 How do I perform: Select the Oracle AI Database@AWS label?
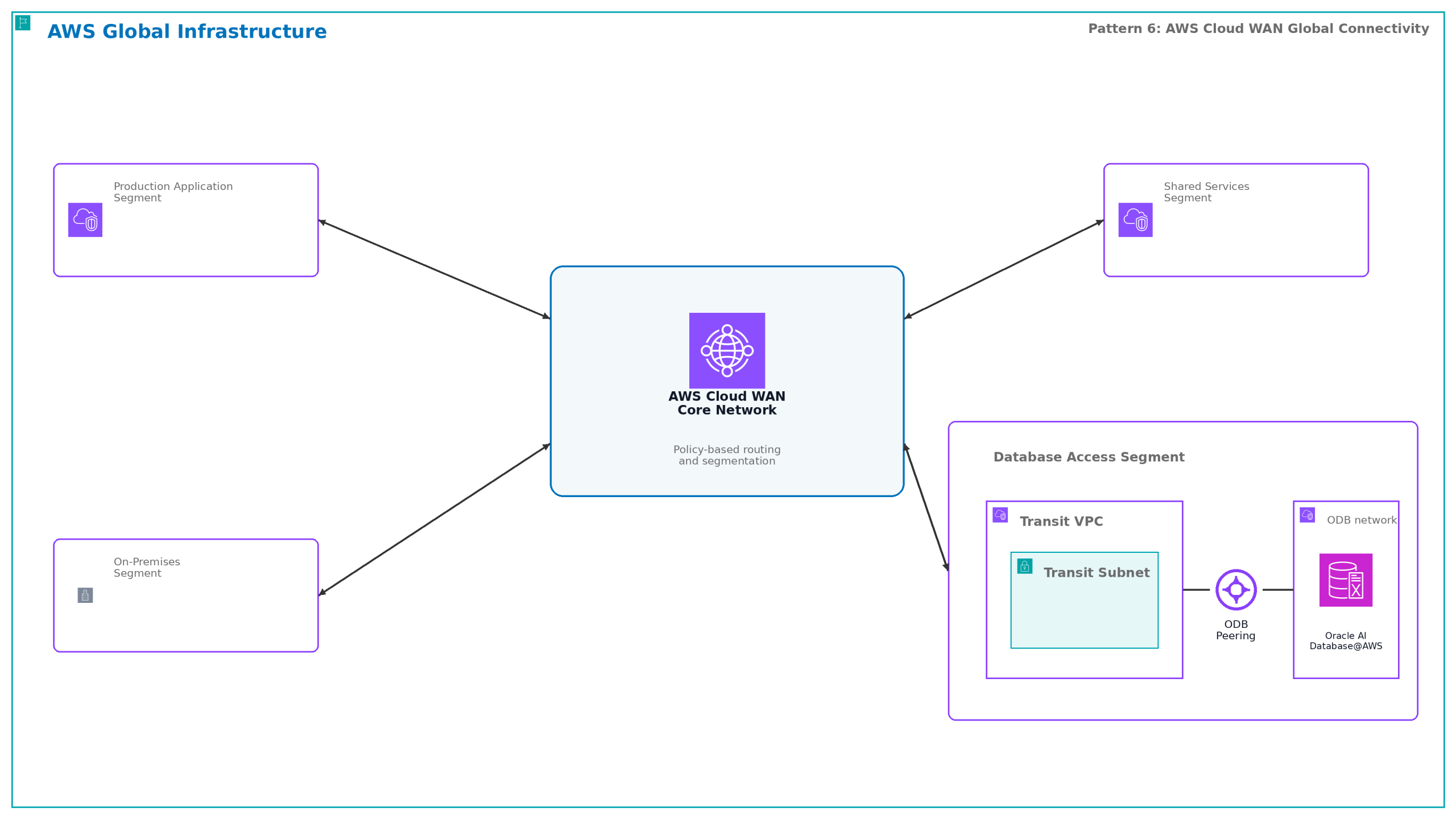click(x=1346, y=641)
